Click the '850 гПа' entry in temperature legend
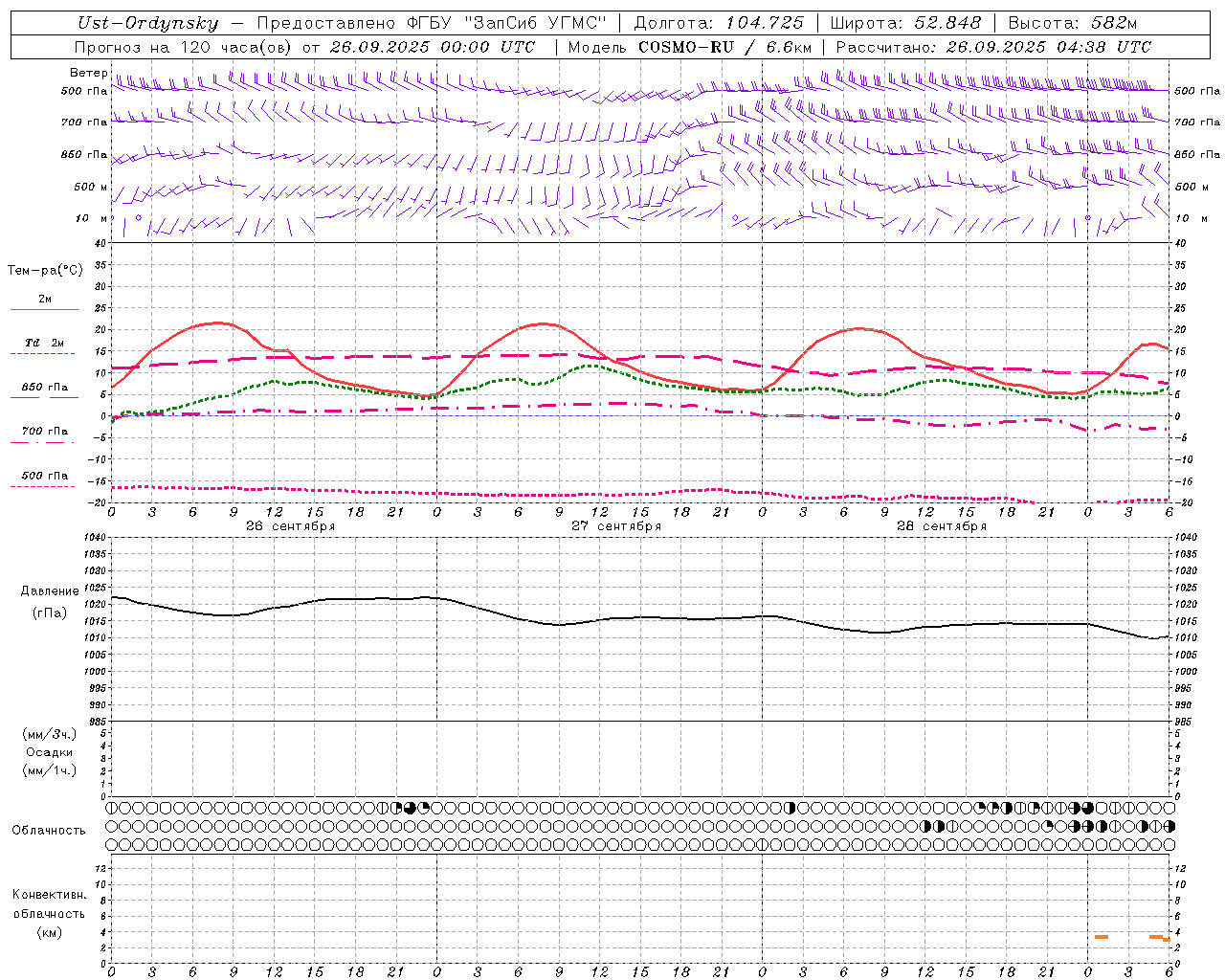 (45, 387)
